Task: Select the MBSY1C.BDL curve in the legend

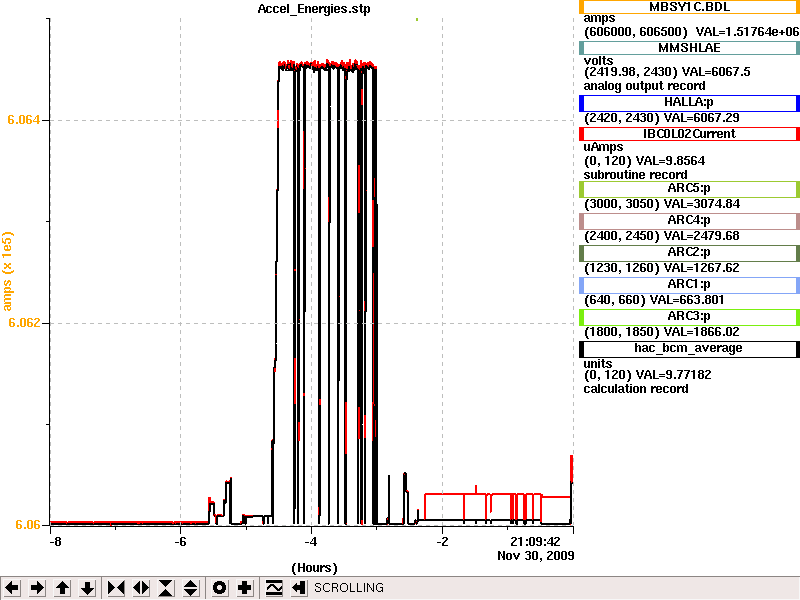Action: click(689, 7)
